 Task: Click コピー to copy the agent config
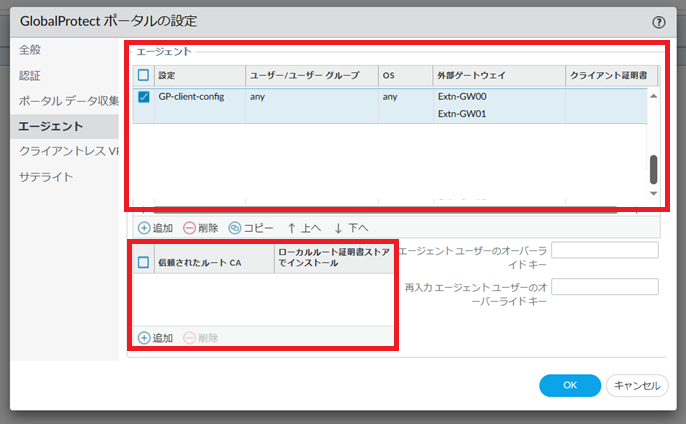pyautogui.click(x=251, y=228)
